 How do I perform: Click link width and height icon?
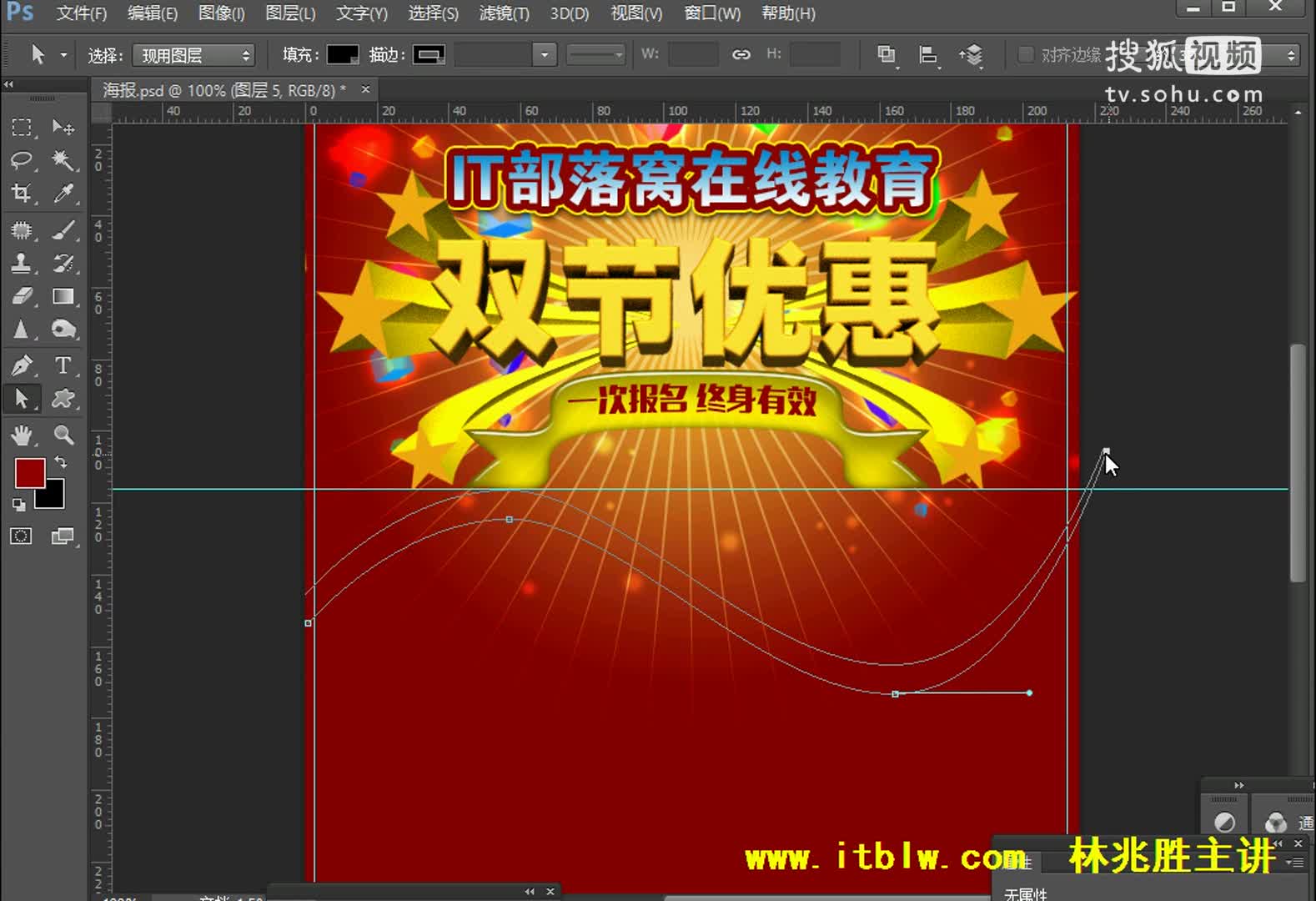tap(741, 55)
